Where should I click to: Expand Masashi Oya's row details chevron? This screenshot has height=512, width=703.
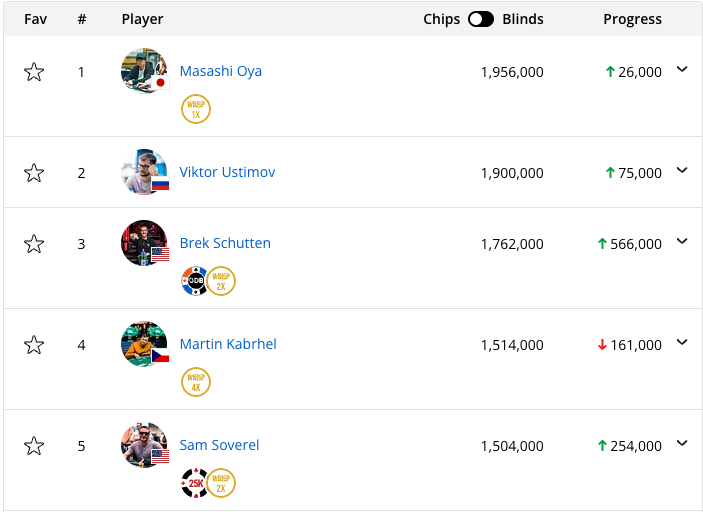682,69
